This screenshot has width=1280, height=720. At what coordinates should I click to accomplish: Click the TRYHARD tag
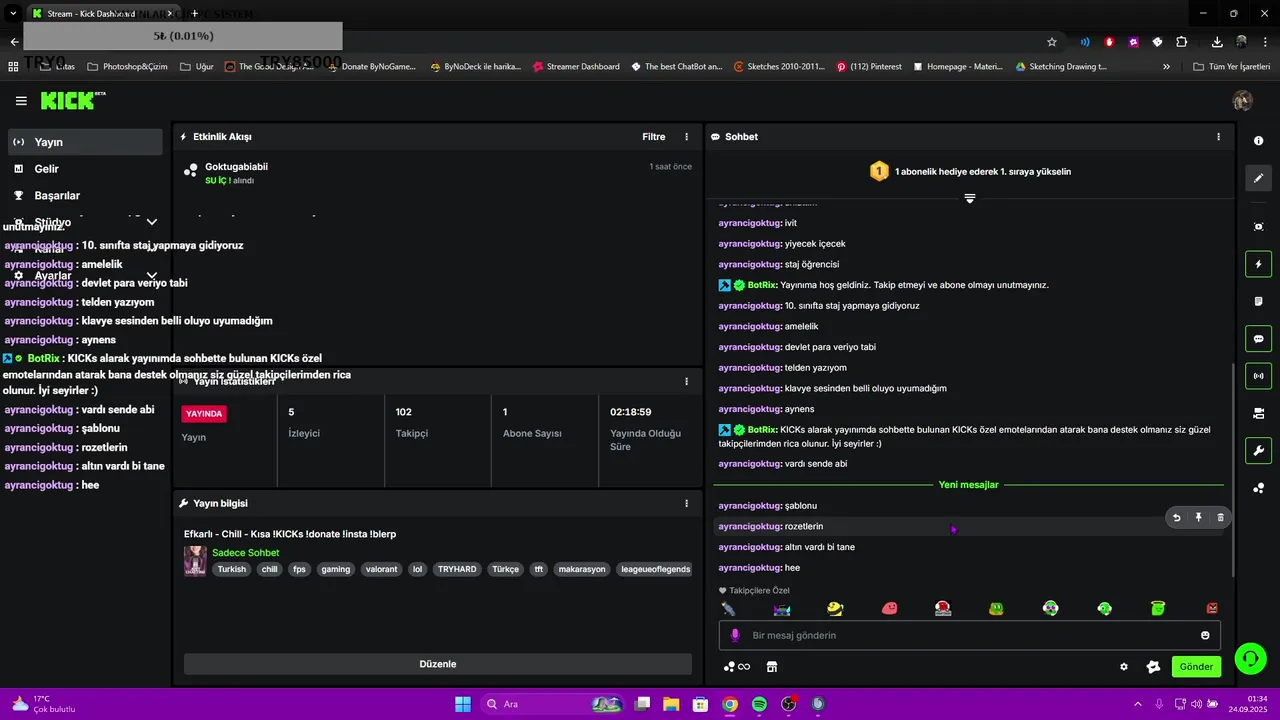457,569
